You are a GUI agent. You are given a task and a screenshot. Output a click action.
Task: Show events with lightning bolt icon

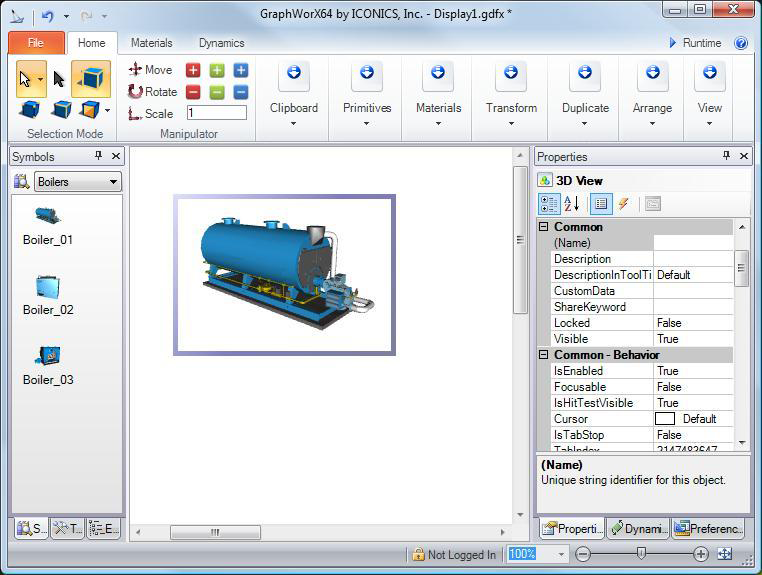[x=624, y=204]
